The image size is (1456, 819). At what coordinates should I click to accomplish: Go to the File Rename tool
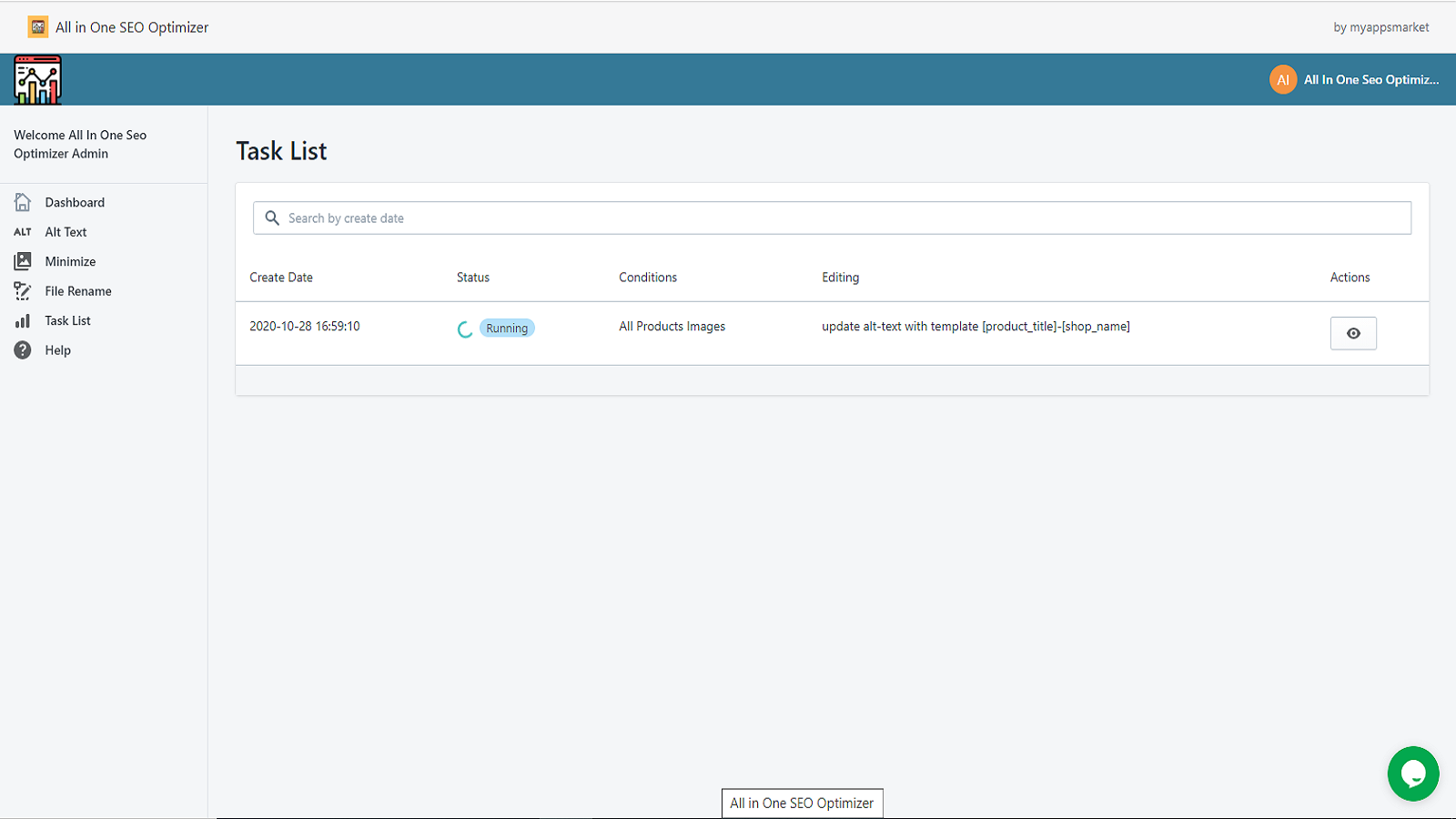(78, 291)
